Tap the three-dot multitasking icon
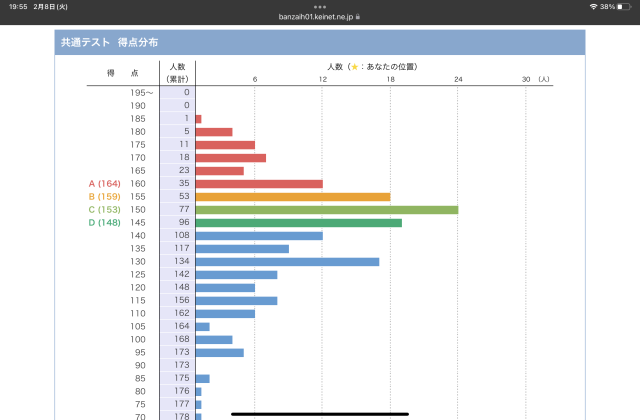 pyautogui.click(x=320, y=7)
